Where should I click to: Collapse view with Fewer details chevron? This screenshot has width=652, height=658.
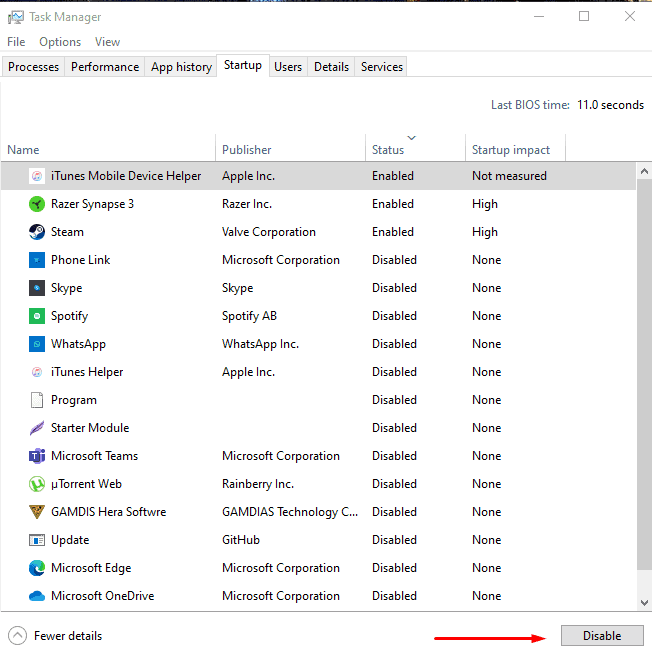17,636
